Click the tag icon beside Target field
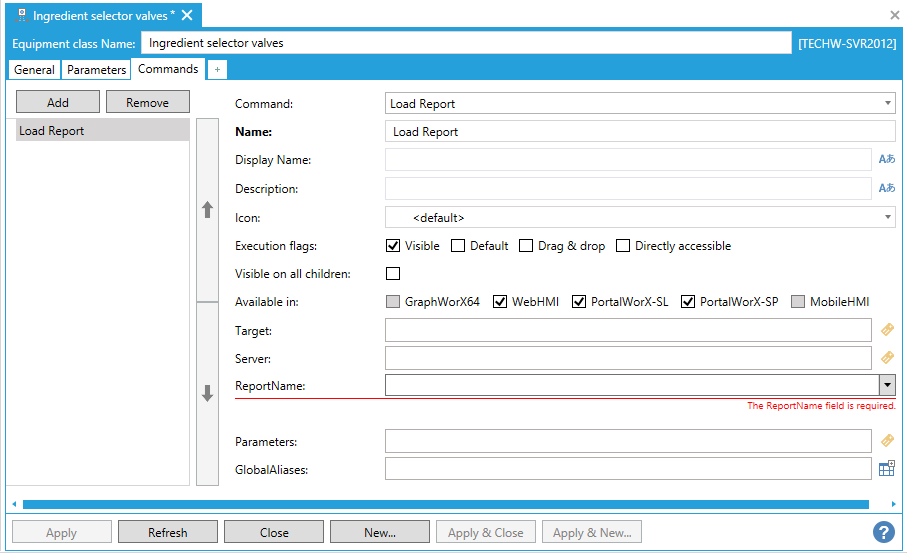Image resolution: width=907 pixels, height=556 pixels. 886,329
